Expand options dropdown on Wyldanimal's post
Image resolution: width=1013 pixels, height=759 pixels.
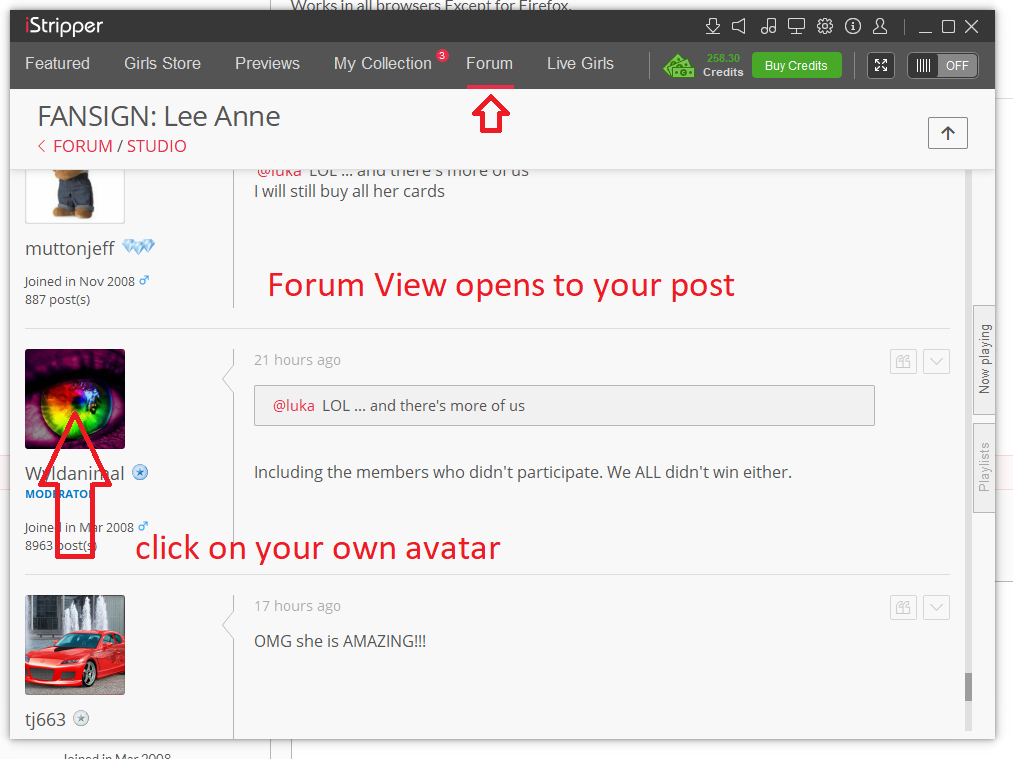[x=936, y=361]
